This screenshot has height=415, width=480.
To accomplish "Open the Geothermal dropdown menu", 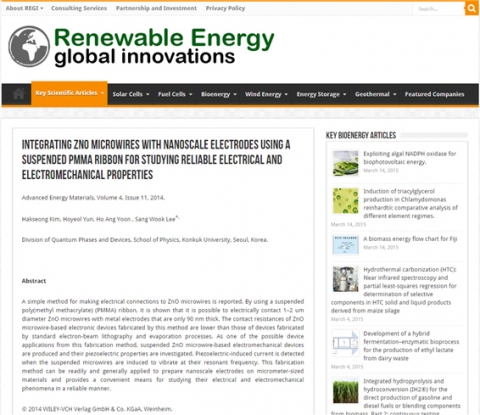I will point(375,94).
